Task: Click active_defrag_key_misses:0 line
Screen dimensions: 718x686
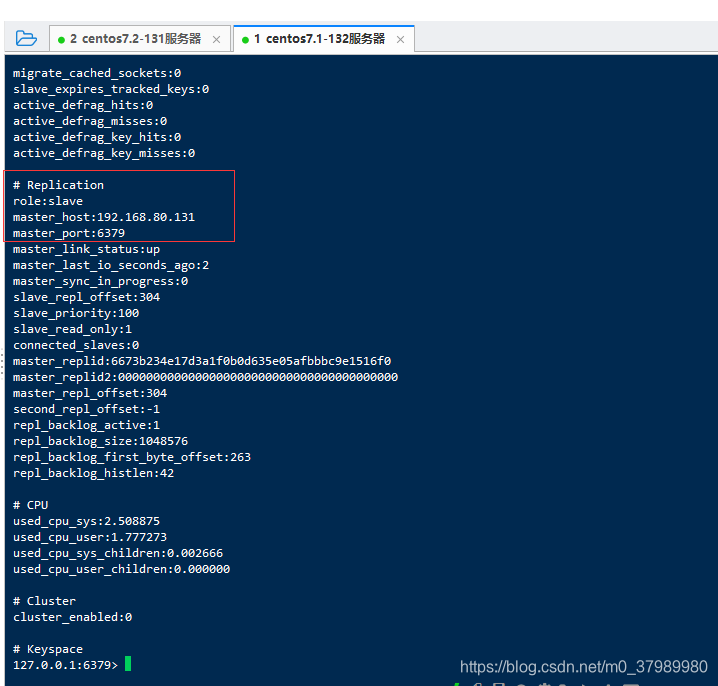Action: click(104, 153)
